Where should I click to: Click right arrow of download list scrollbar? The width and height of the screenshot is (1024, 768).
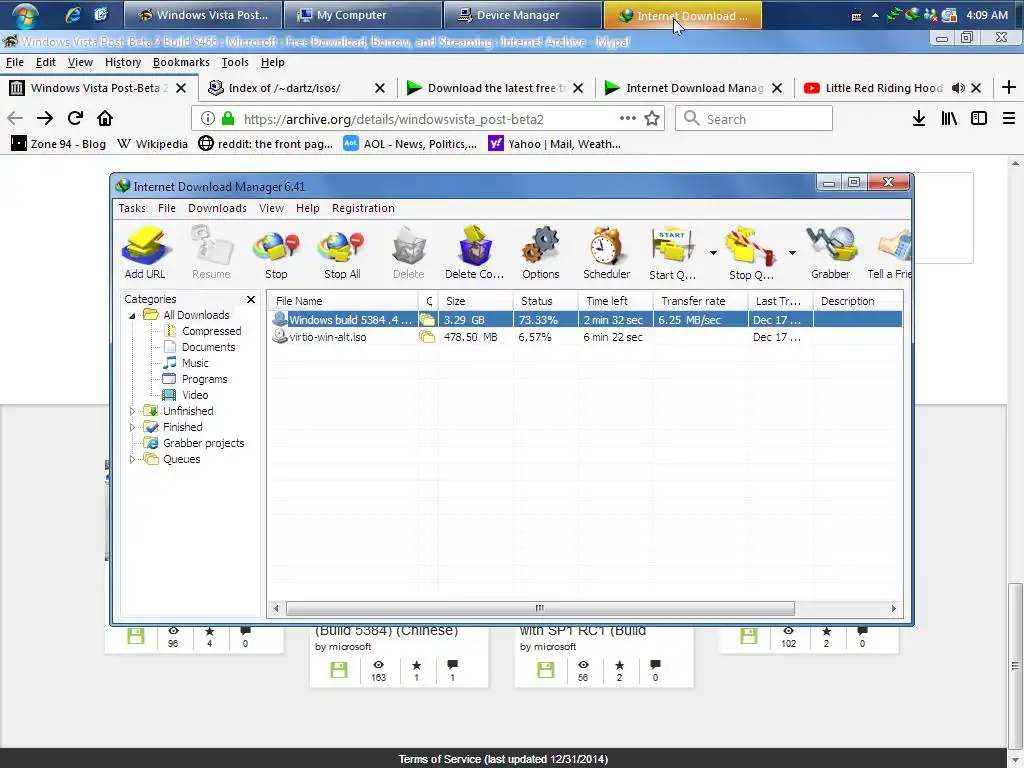click(x=894, y=609)
